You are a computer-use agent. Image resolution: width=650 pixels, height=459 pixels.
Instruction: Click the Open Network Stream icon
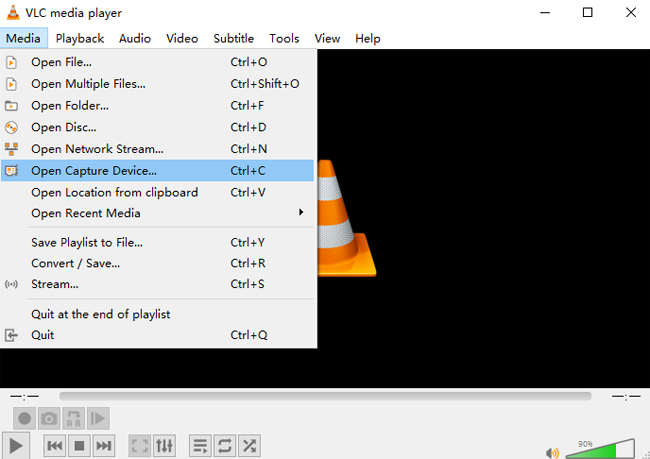click(x=11, y=149)
